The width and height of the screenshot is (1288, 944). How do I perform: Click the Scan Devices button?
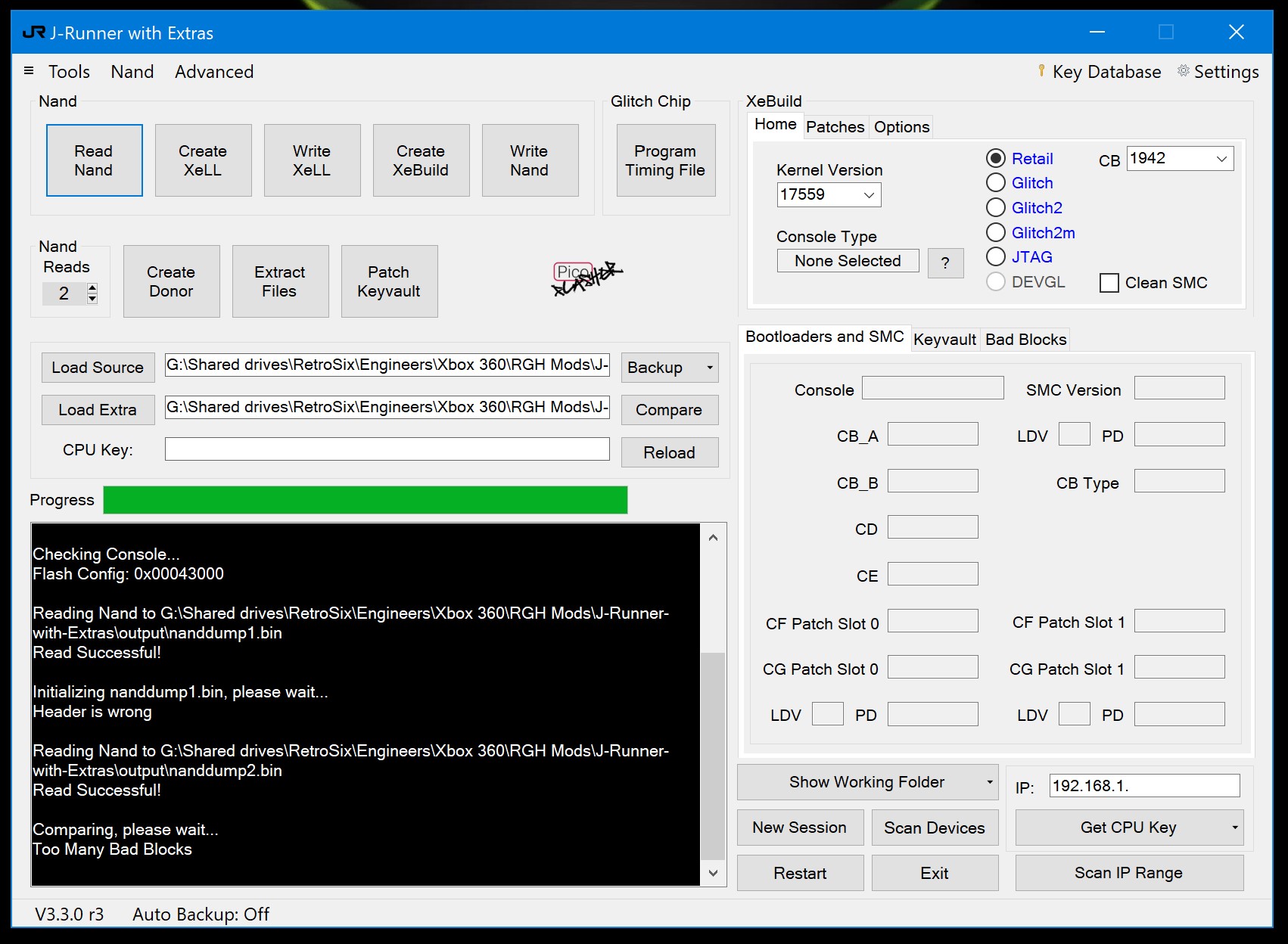pyautogui.click(x=935, y=828)
